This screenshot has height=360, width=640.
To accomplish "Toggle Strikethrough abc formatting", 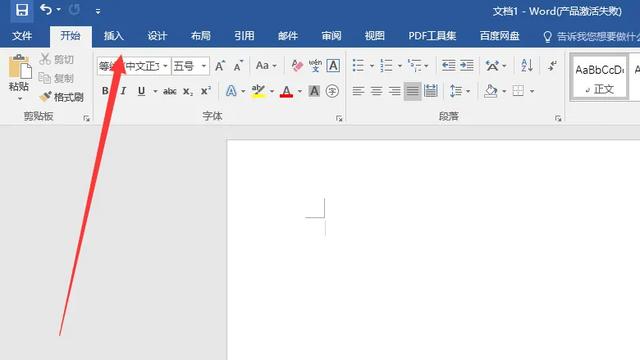I will point(169,91).
